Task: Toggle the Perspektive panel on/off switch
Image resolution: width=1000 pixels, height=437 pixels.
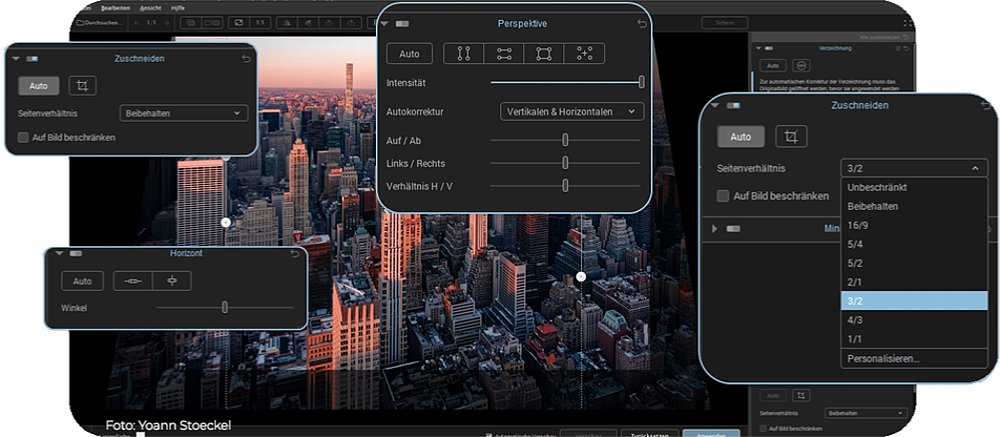Action: pyautogui.click(x=402, y=24)
